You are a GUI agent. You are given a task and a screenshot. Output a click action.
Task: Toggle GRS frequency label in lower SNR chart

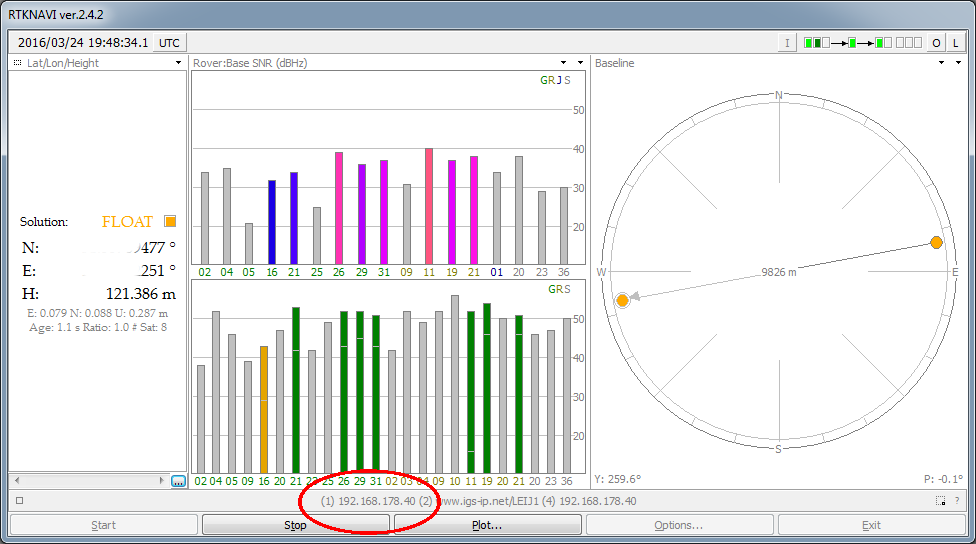pos(558,290)
